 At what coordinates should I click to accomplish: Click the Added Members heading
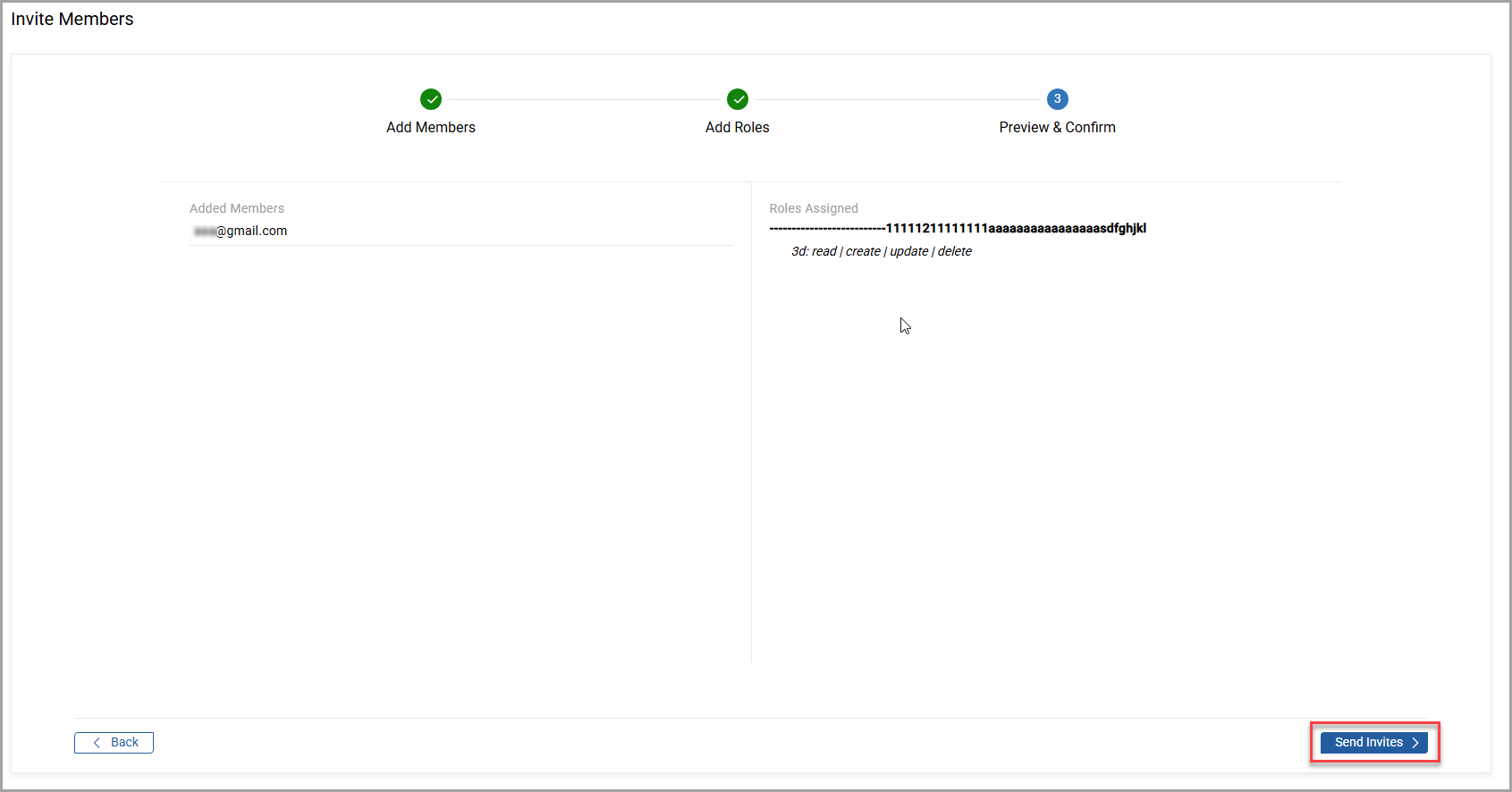237,208
